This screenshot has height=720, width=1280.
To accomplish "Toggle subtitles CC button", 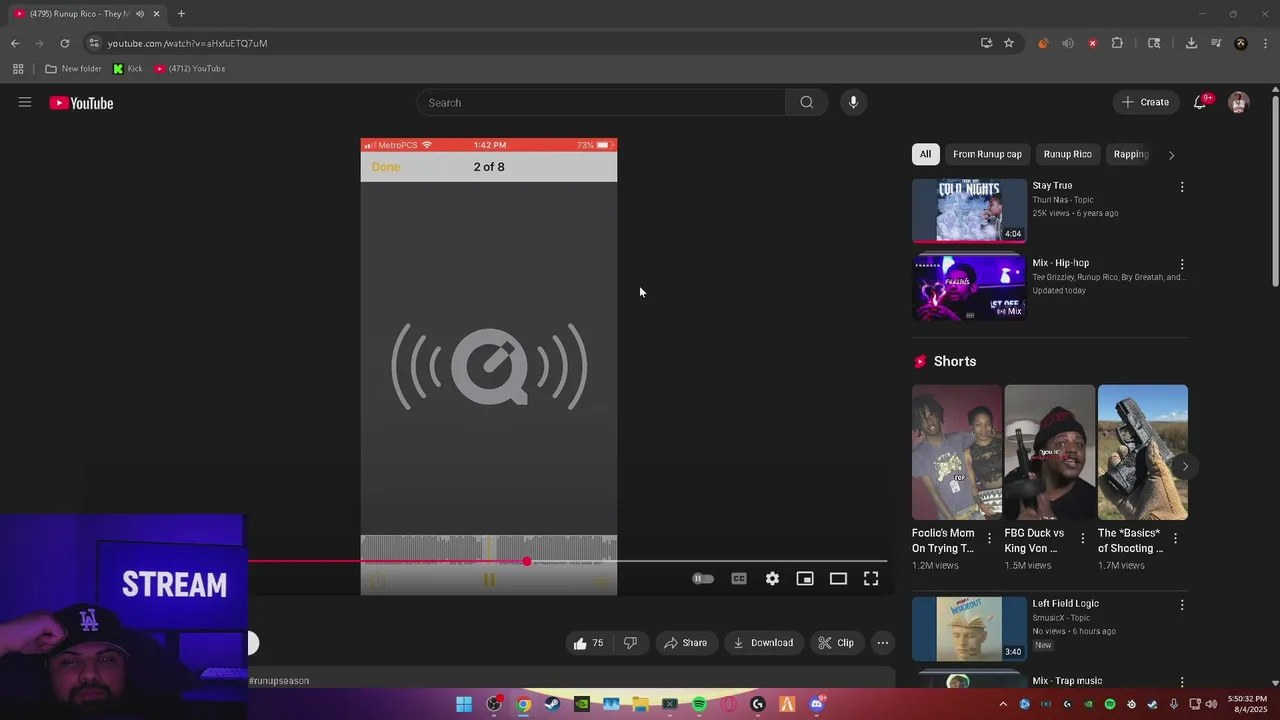I will (x=739, y=579).
